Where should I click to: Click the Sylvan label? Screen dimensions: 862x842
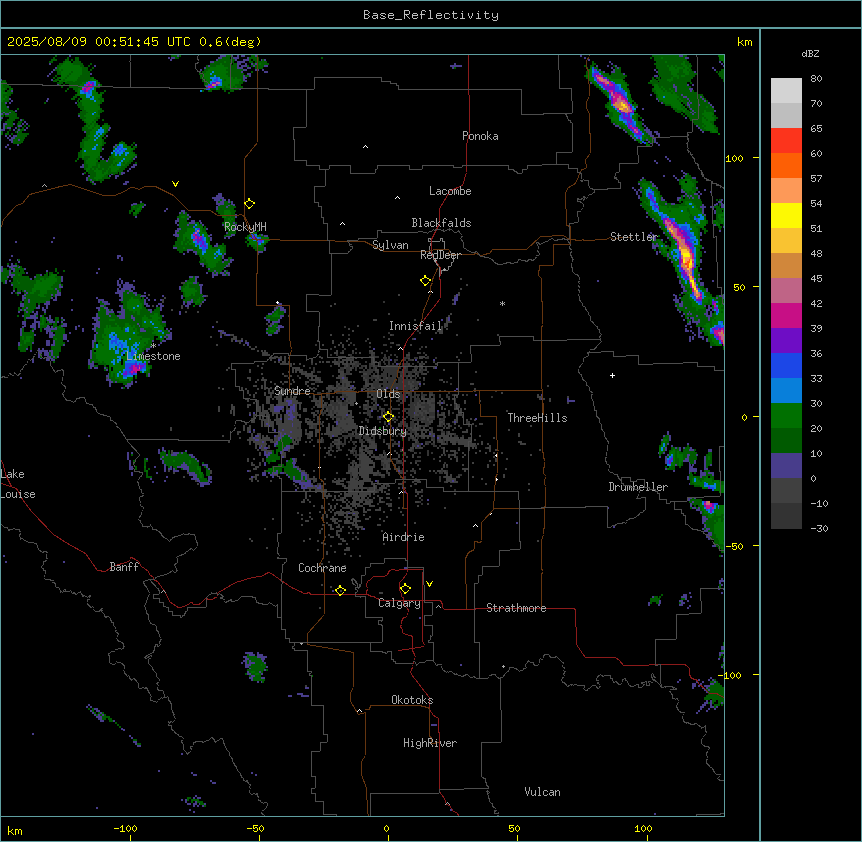coord(390,245)
